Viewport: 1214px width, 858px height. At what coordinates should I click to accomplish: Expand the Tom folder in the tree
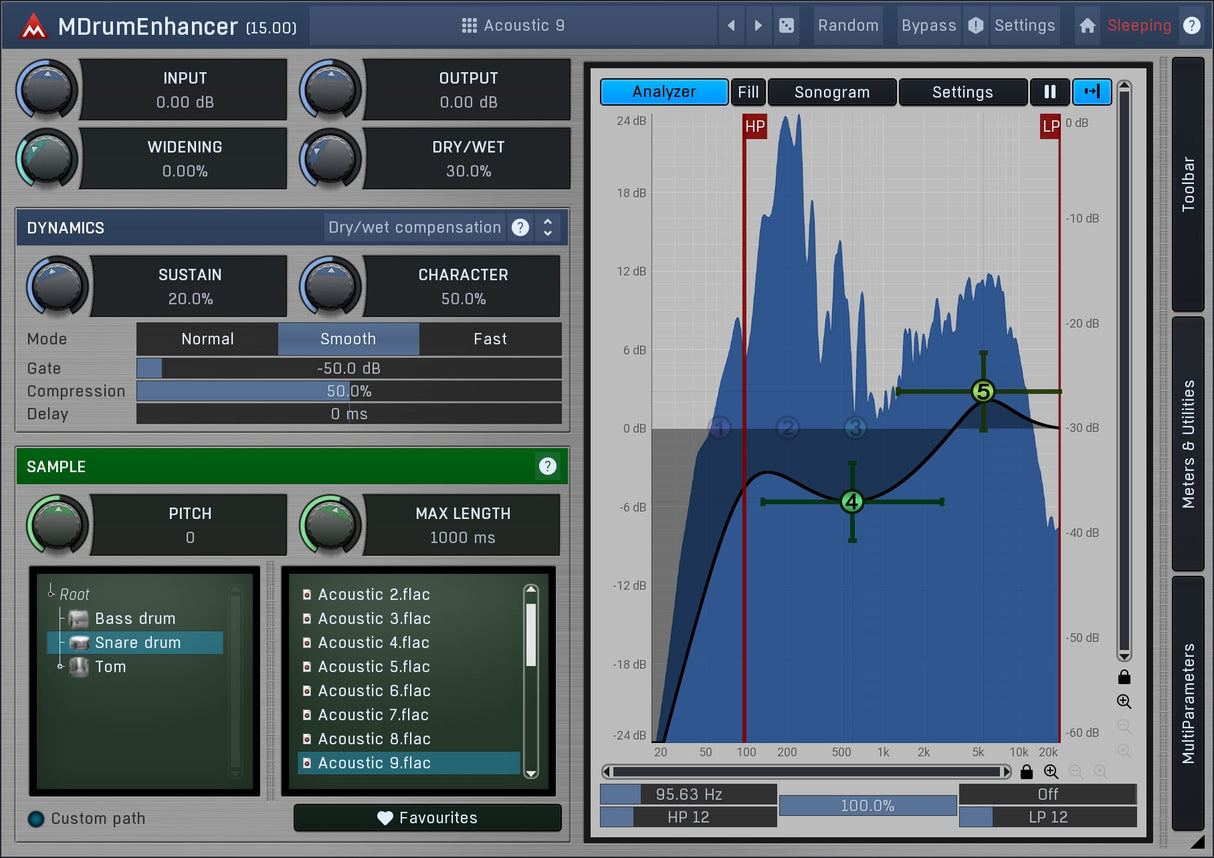[x=61, y=667]
